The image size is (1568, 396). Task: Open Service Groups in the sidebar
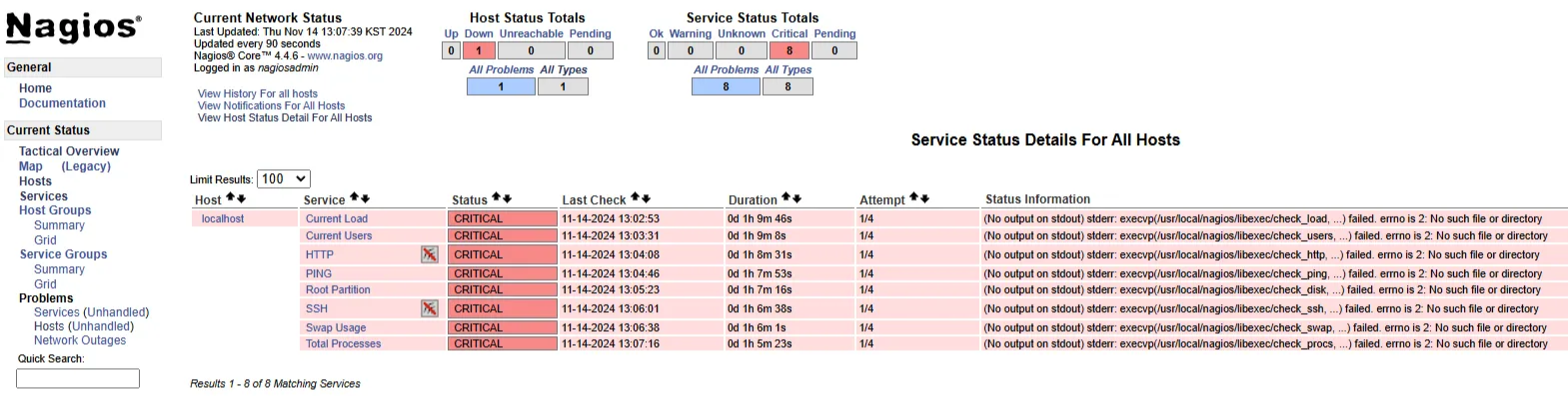tap(63, 254)
